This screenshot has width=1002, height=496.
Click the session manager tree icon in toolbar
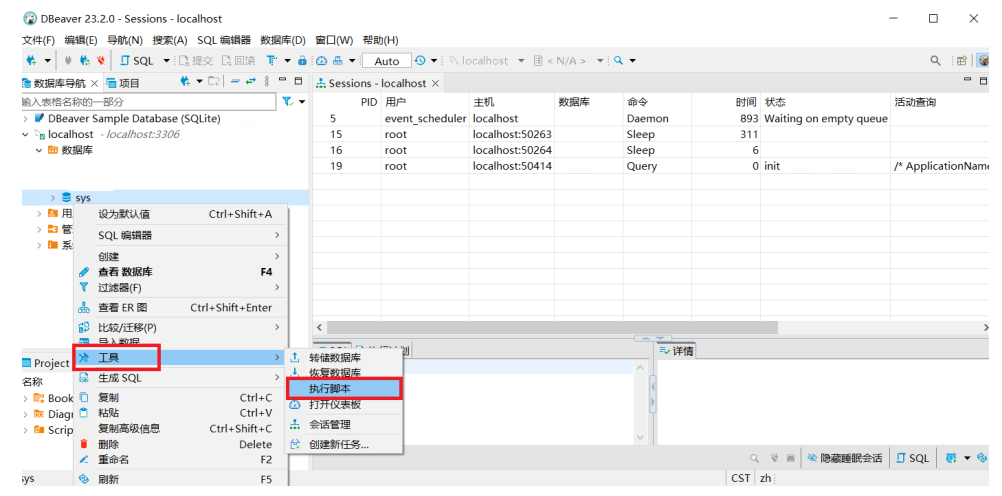coord(336,61)
